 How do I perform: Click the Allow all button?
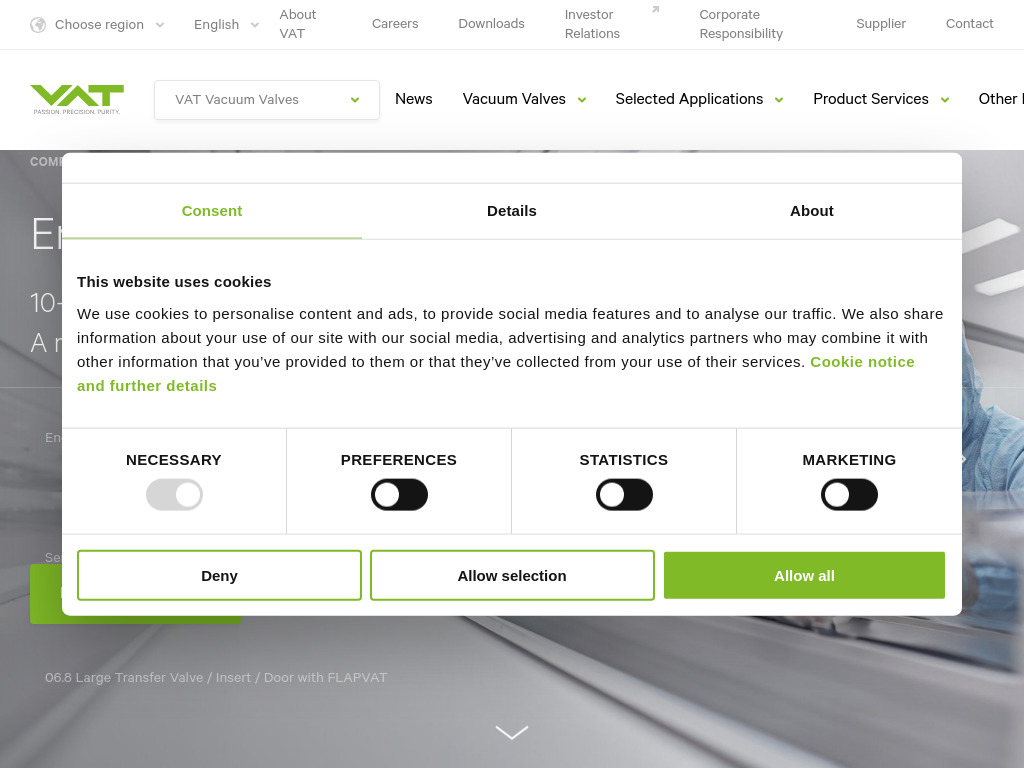[804, 575]
